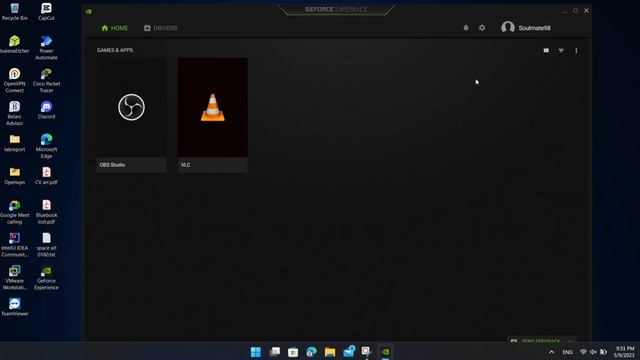640x360 pixels.
Task: Open Openvpn folder on desktop
Action: tap(15, 176)
